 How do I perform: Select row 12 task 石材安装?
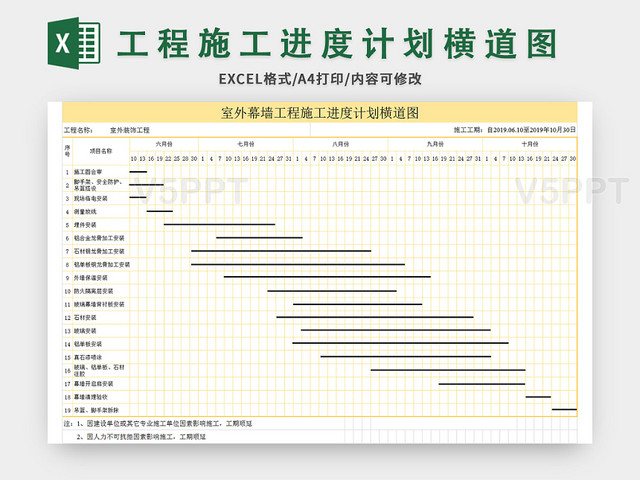coord(85,318)
